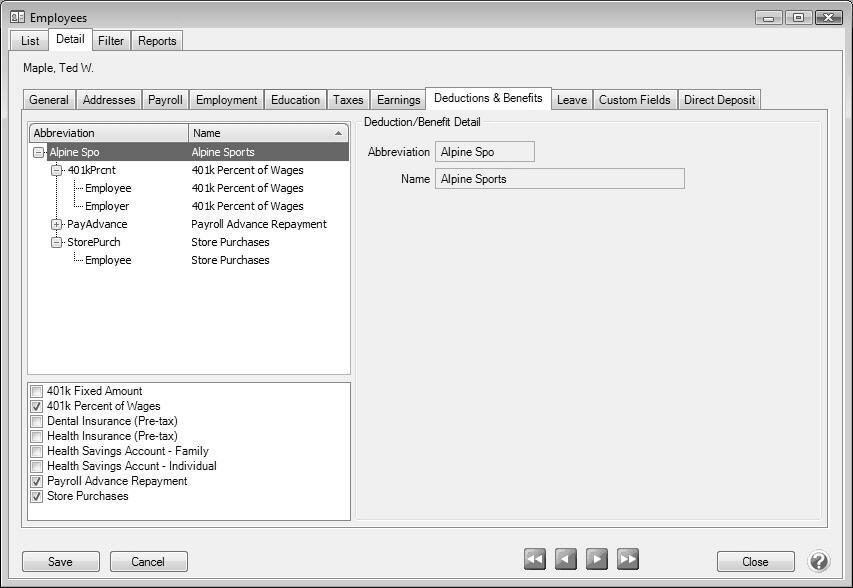Check Dental Insurance (Pre-tax)
Viewport: 853px width, 588px height.
(x=36, y=421)
